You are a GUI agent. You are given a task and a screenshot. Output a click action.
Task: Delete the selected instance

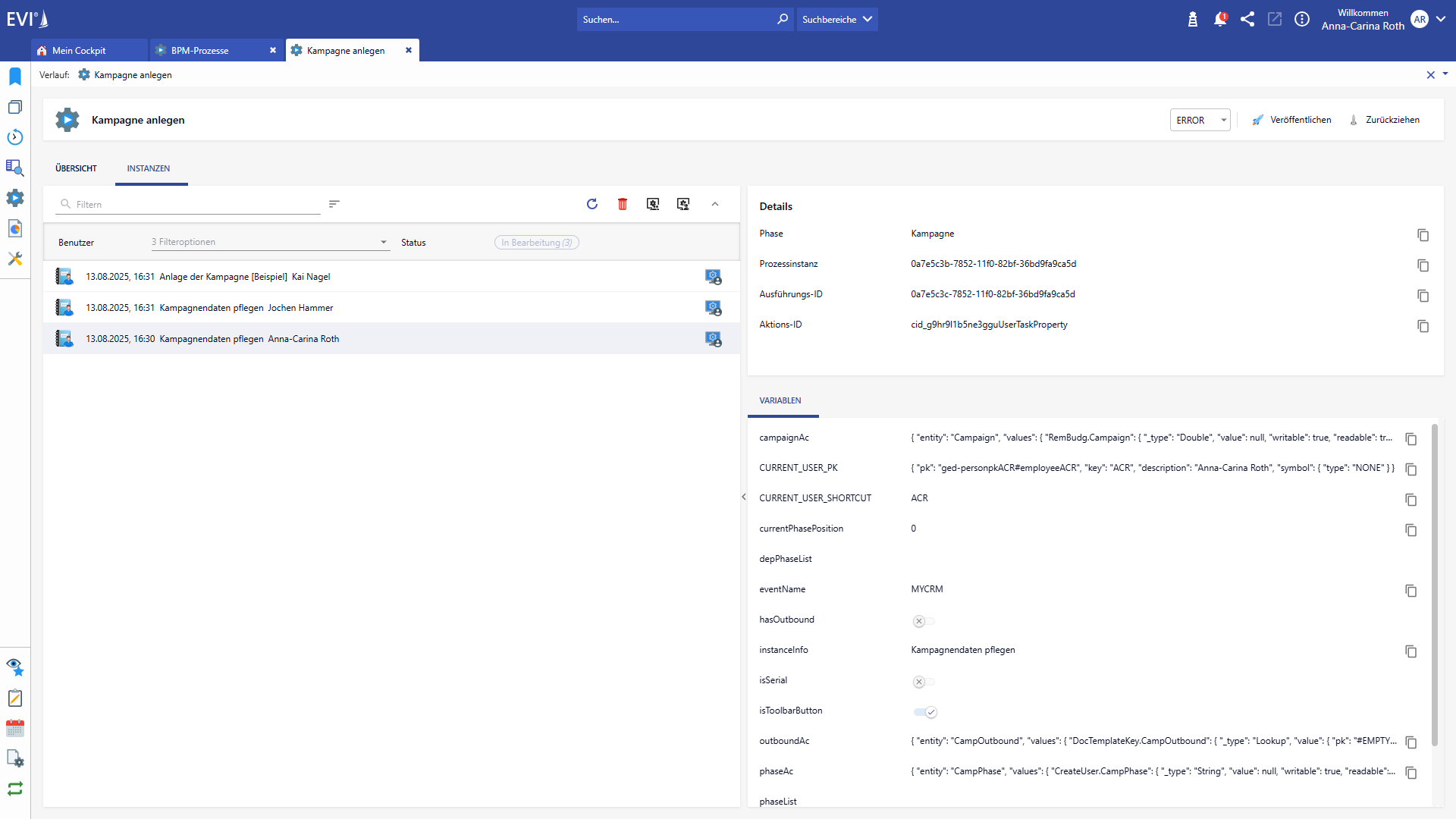coord(623,204)
